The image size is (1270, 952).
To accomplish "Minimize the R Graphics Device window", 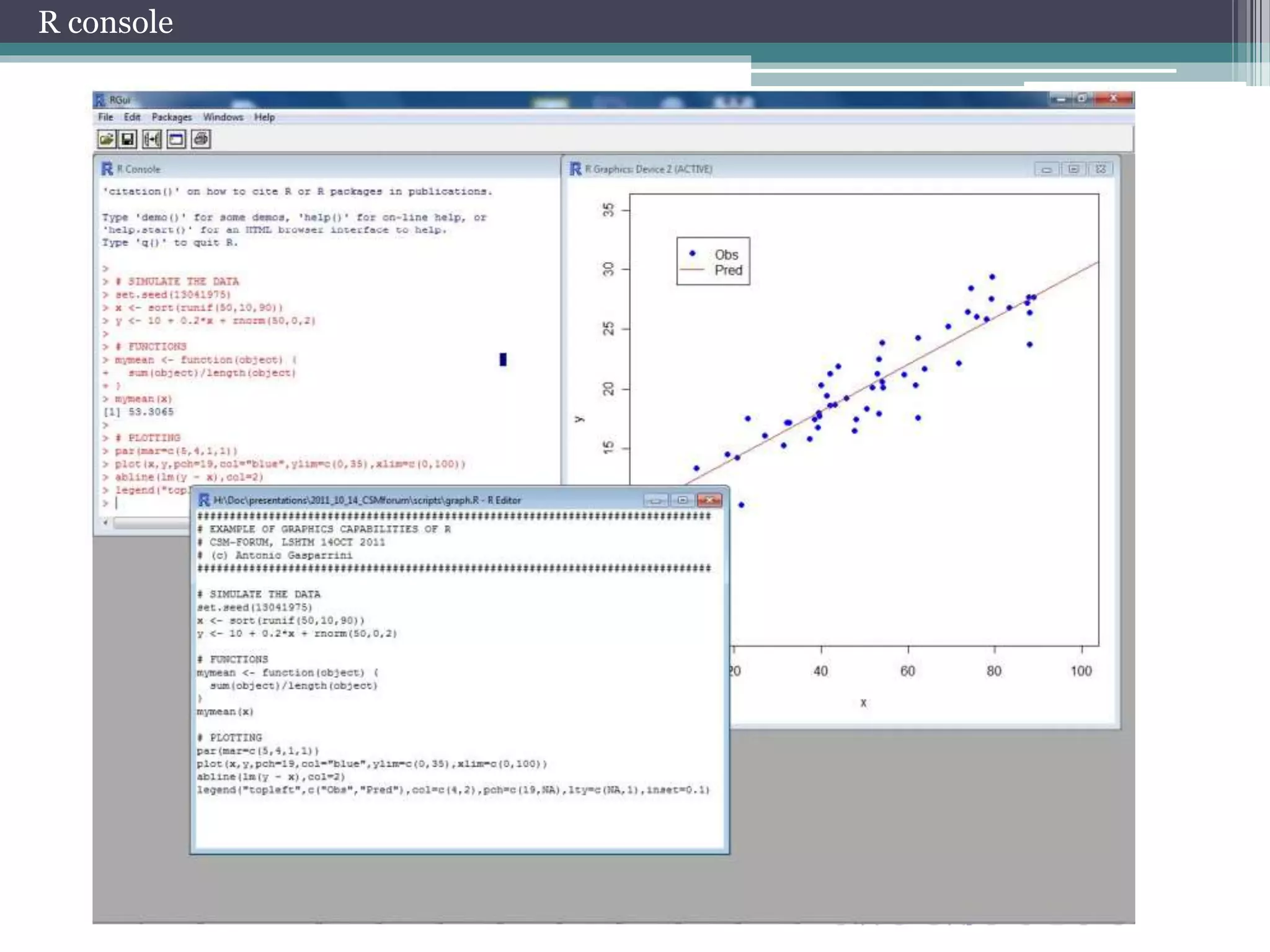I will pos(1046,169).
